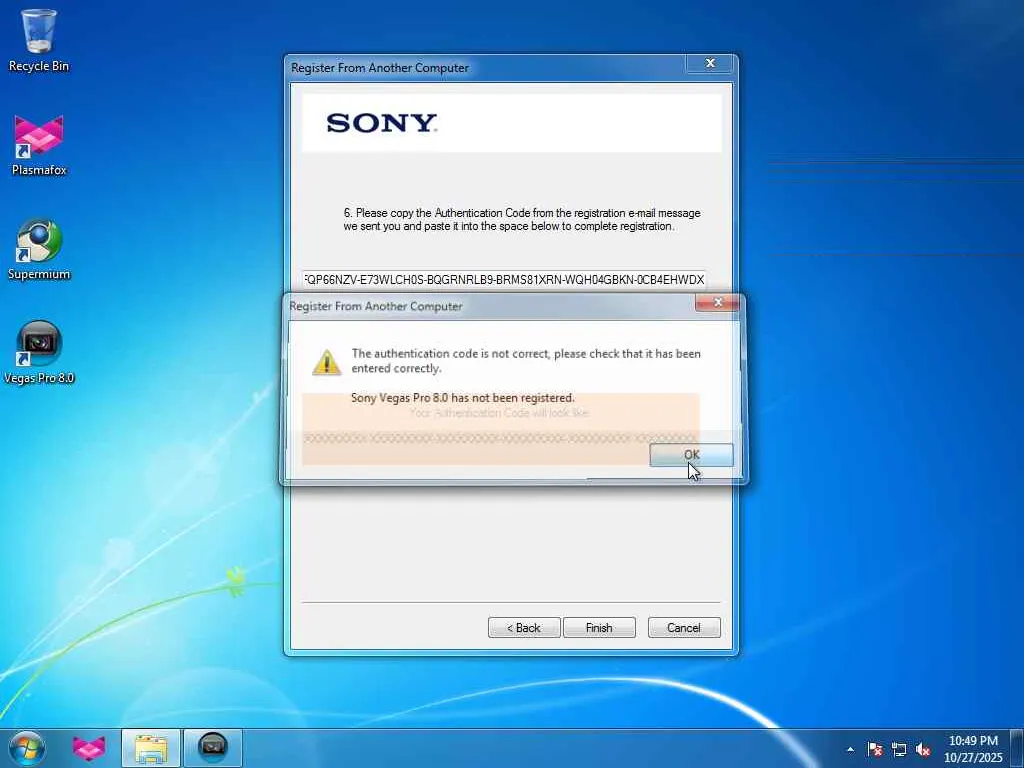Image resolution: width=1024 pixels, height=768 pixels.
Task: Click the 'has not been registered' message text
Action: pos(462,398)
